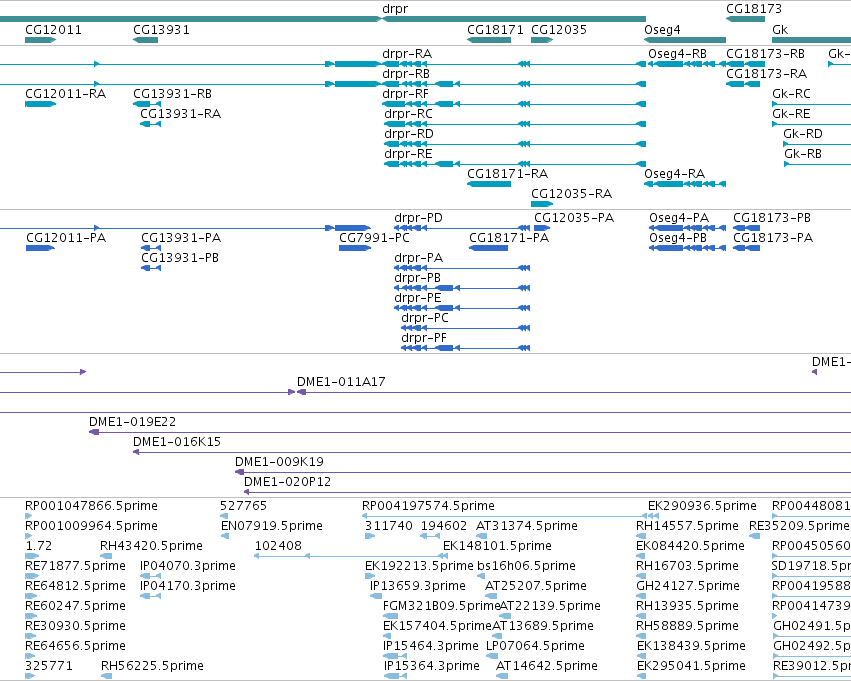
Task: Click protein CG18171-PA
Action: (509, 238)
